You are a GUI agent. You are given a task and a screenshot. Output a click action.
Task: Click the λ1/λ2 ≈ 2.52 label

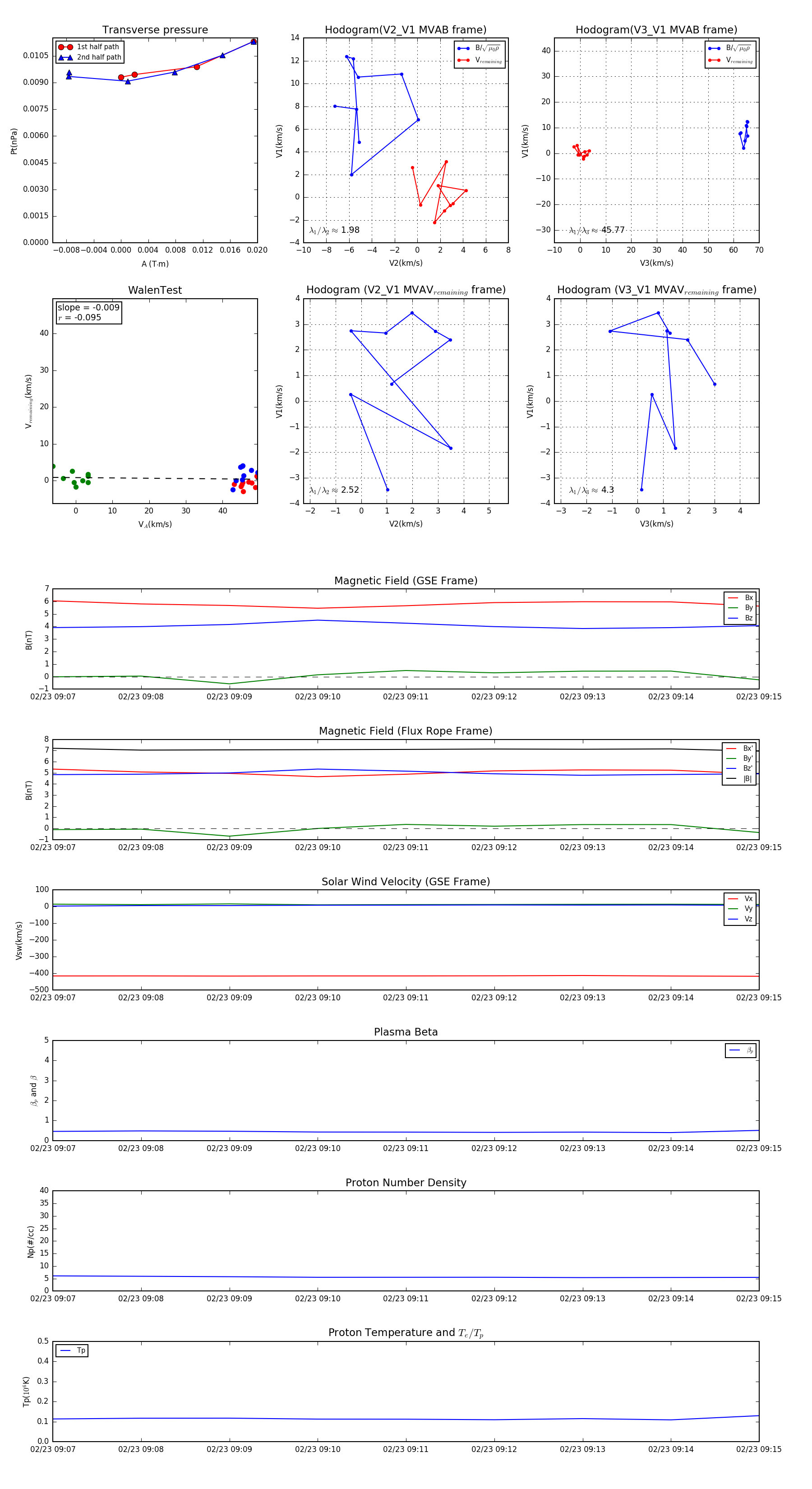coord(335,490)
